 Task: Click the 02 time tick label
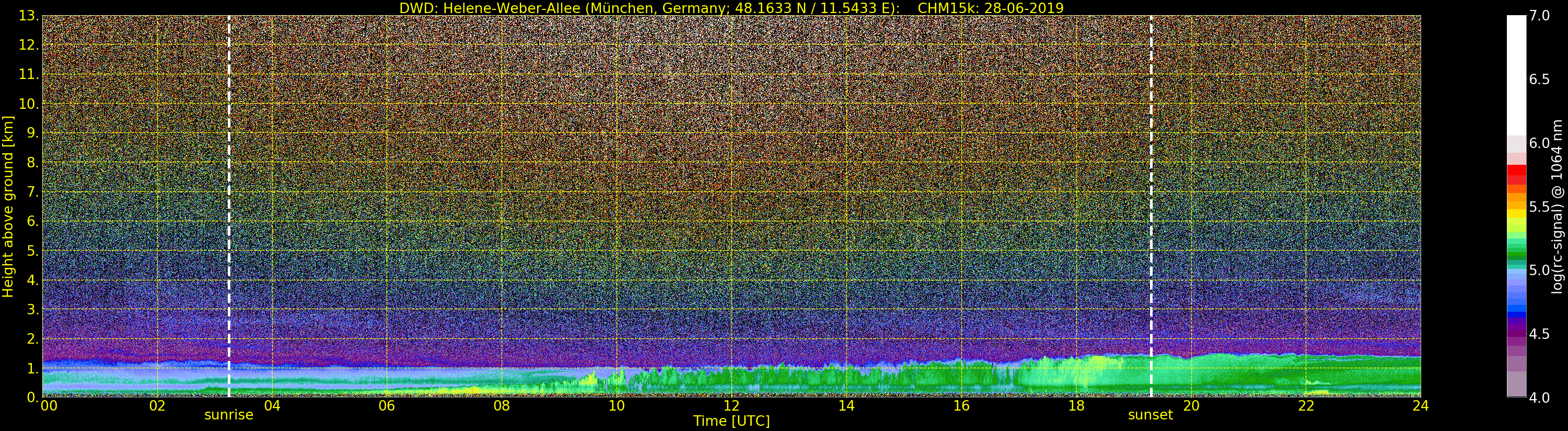click(157, 405)
